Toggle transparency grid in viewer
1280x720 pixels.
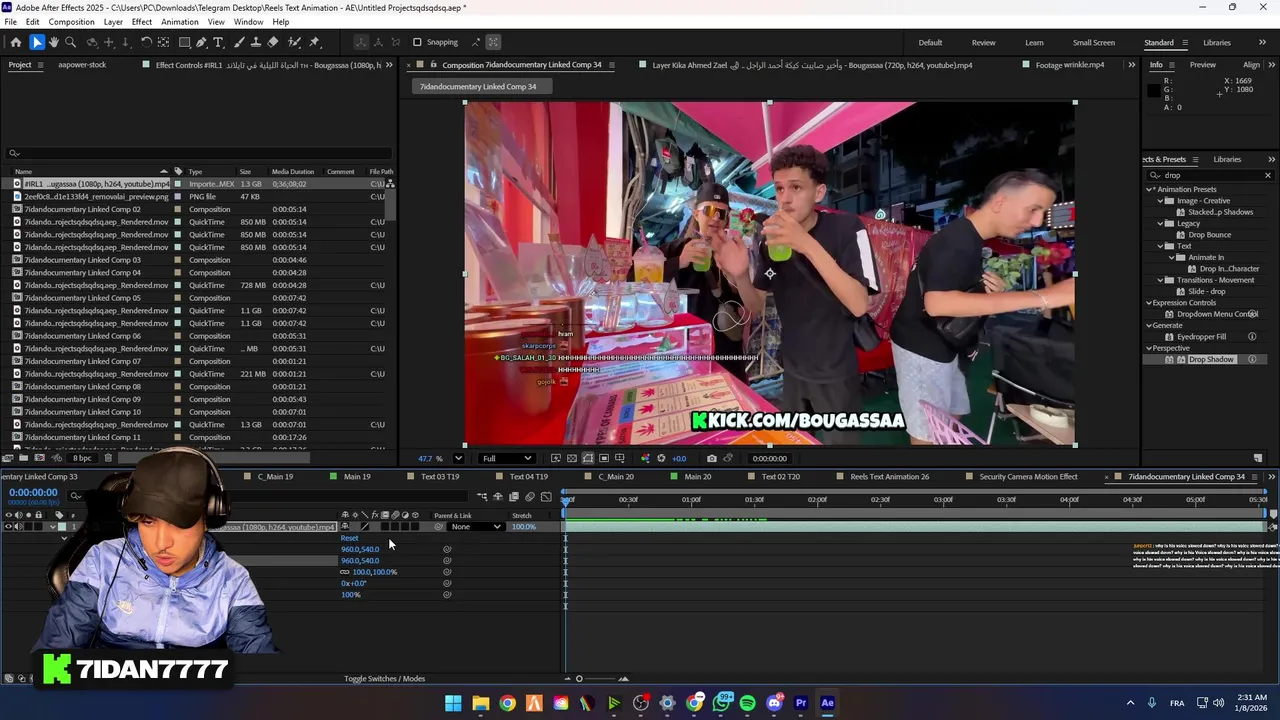571,458
